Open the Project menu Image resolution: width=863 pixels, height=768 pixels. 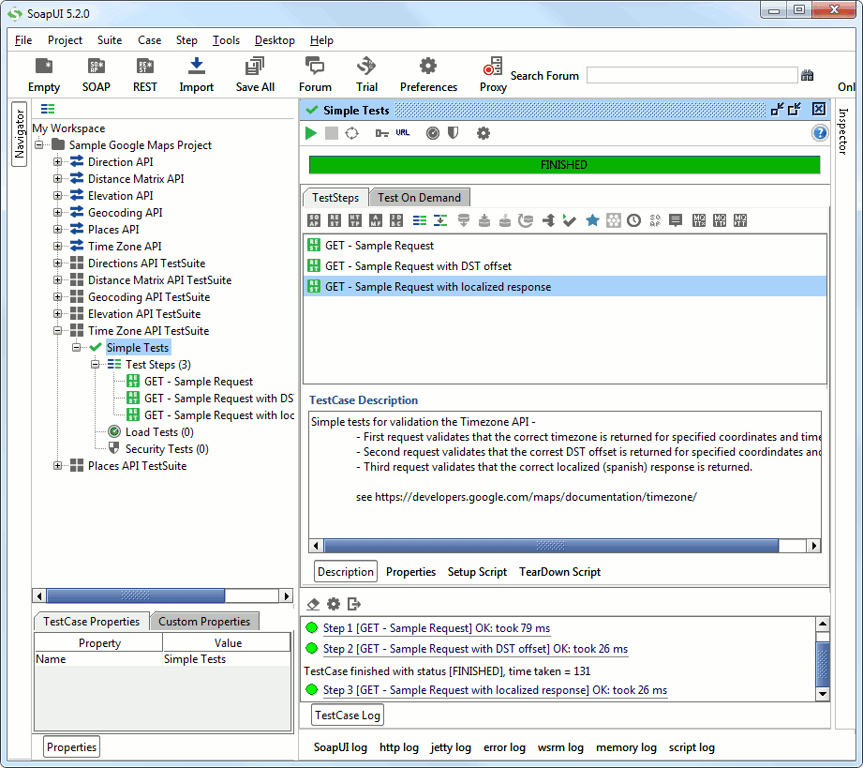click(x=65, y=40)
